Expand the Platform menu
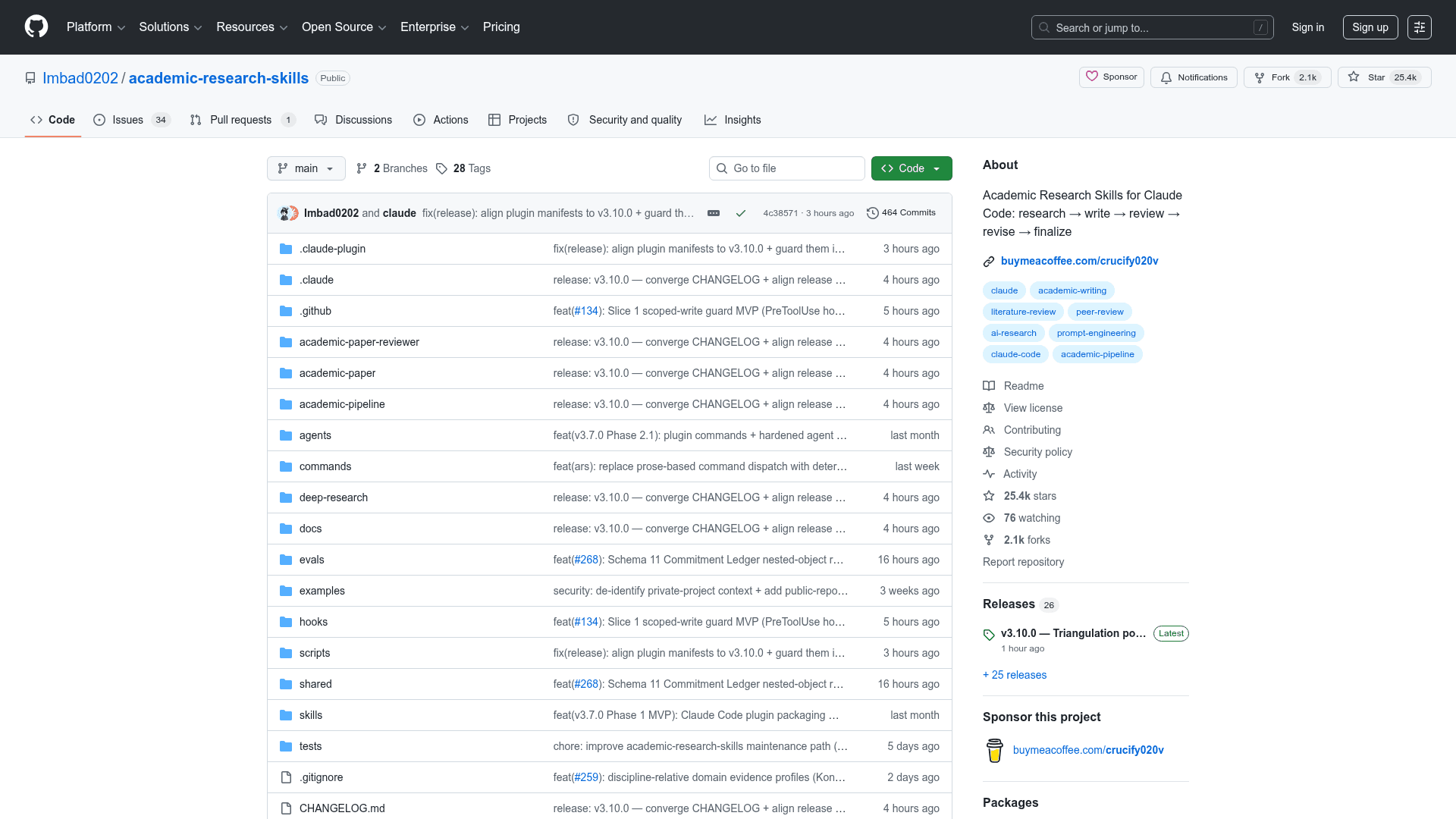 click(x=96, y=27)
